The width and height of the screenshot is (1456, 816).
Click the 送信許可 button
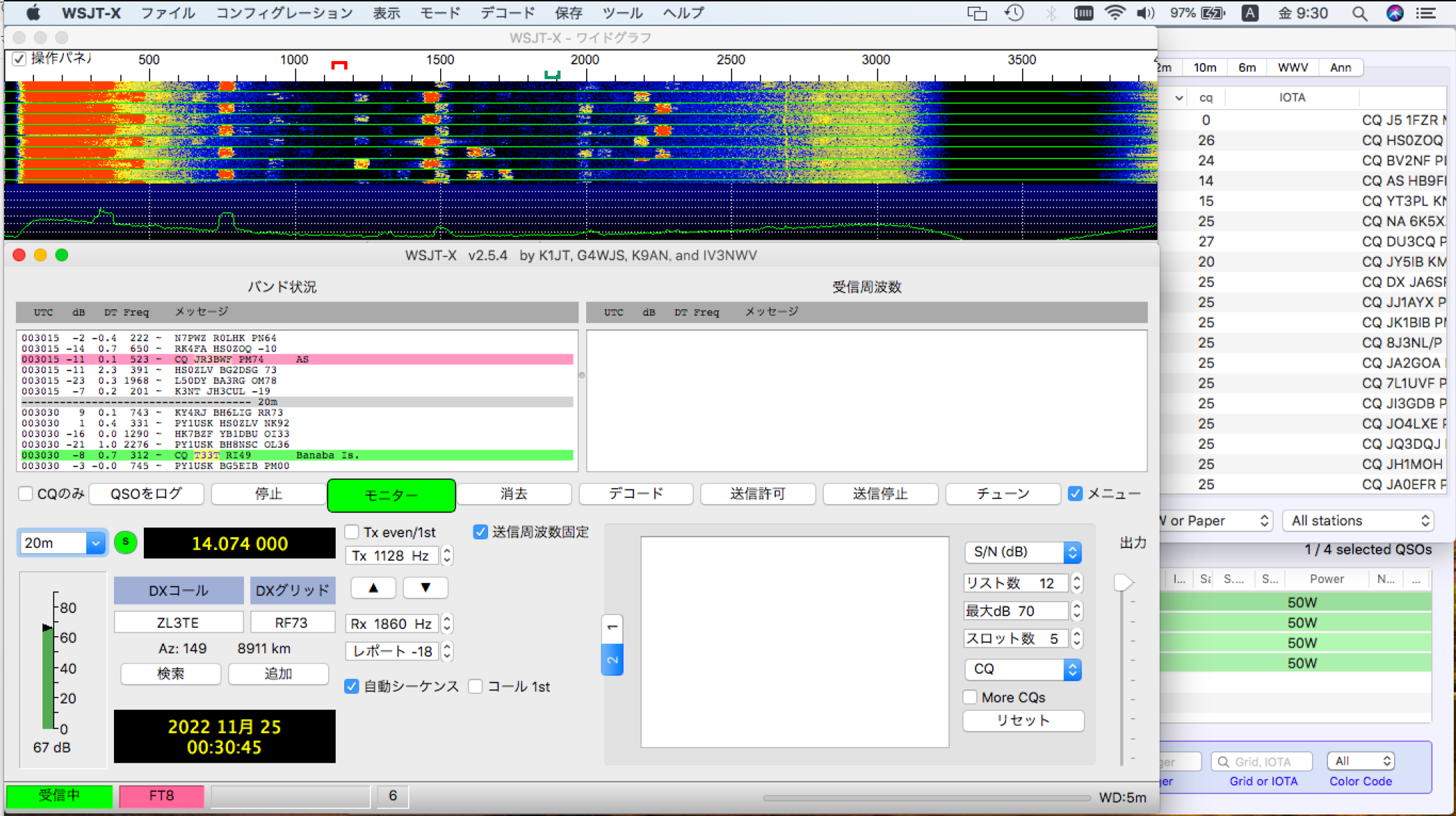tap(758, 494)
